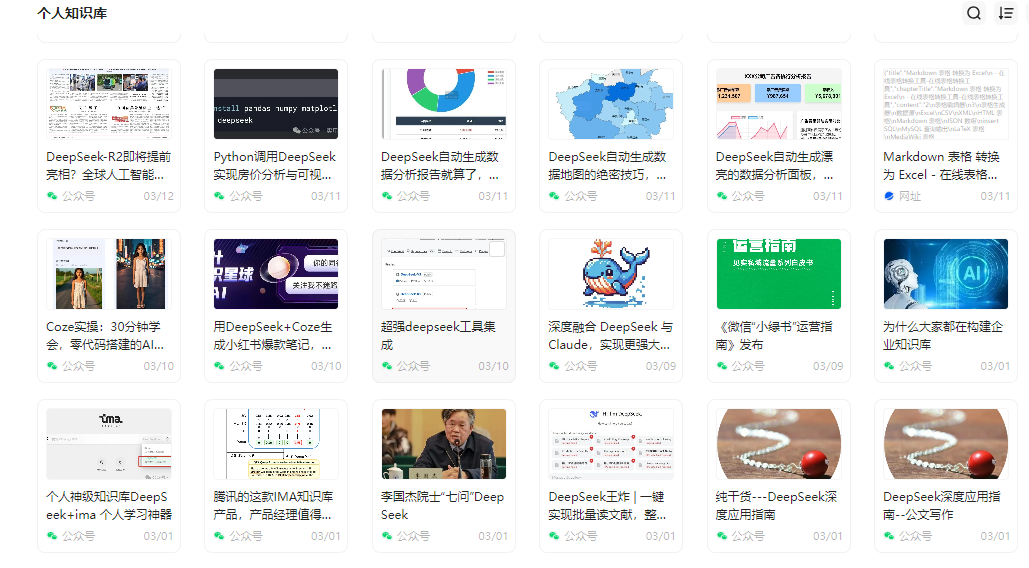The image size is (1029, 568).
Task: Open title "Markdown 表格 转换为 Excel"
Action: point(941,166)
